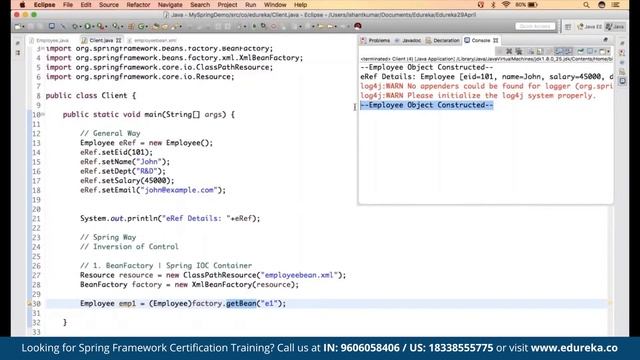Toggle Scroll Lock in the console toolbar
The image size is (640, 360).
tap(540, 51)
